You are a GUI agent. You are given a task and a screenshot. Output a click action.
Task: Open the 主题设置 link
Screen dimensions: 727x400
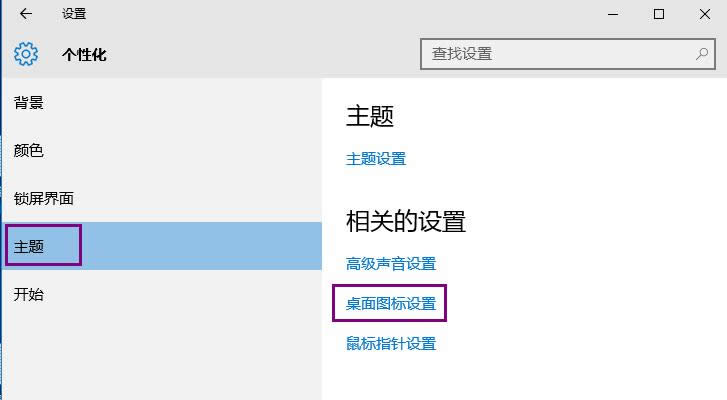(x=376, y=159)
